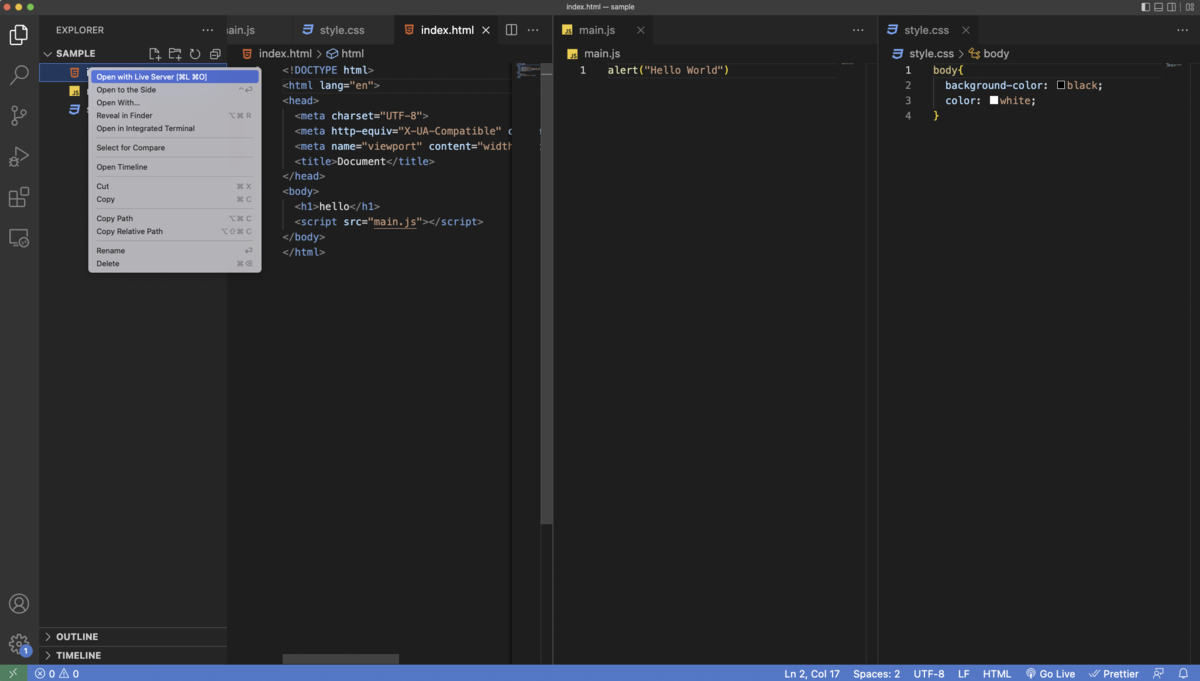Open More Actions for the style.css editor group
Image resolution: width=1200 pixels, height=681 pixels.
[1182, 30]
